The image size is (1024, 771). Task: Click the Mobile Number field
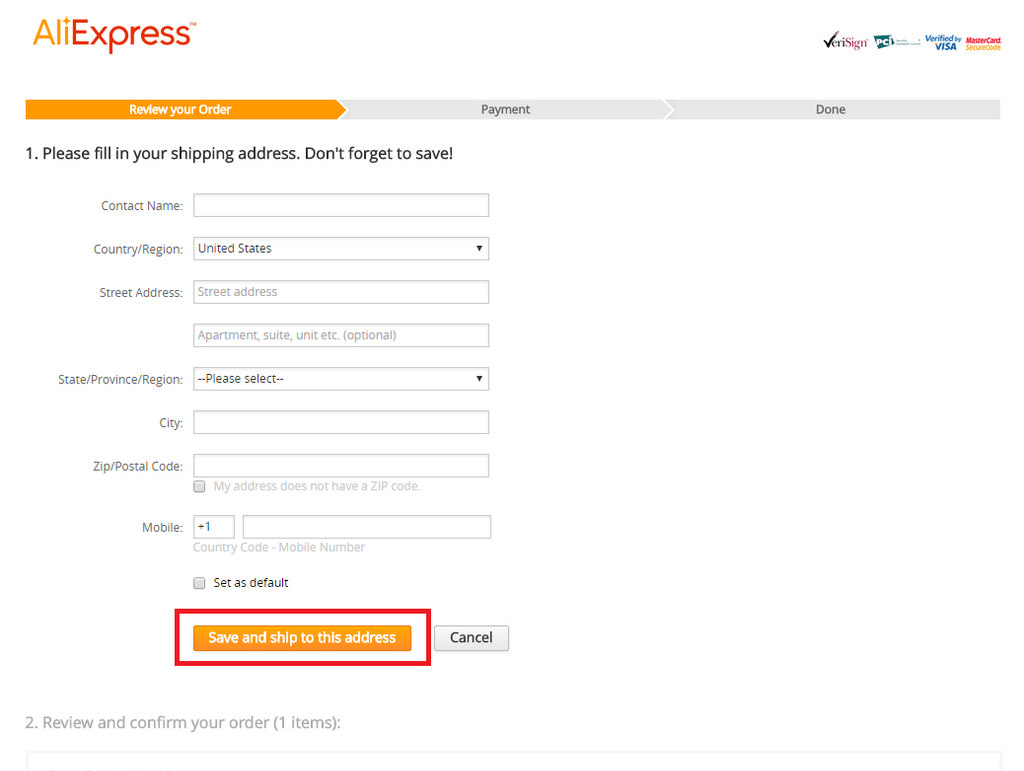(366, 527)
